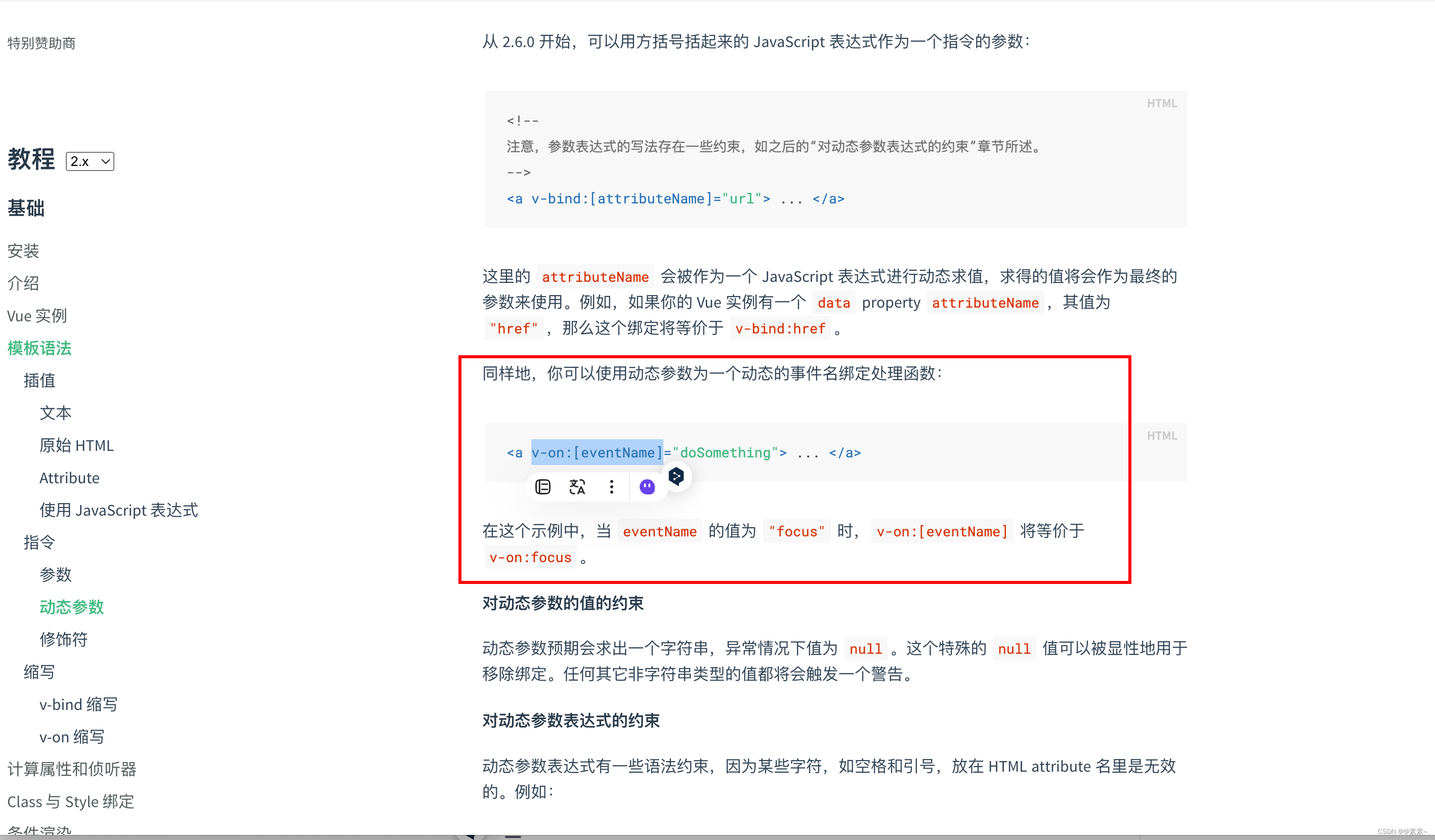
Task: Jump to the Attribute subsection
Action: pyautogui.click(x=69, y=478)
